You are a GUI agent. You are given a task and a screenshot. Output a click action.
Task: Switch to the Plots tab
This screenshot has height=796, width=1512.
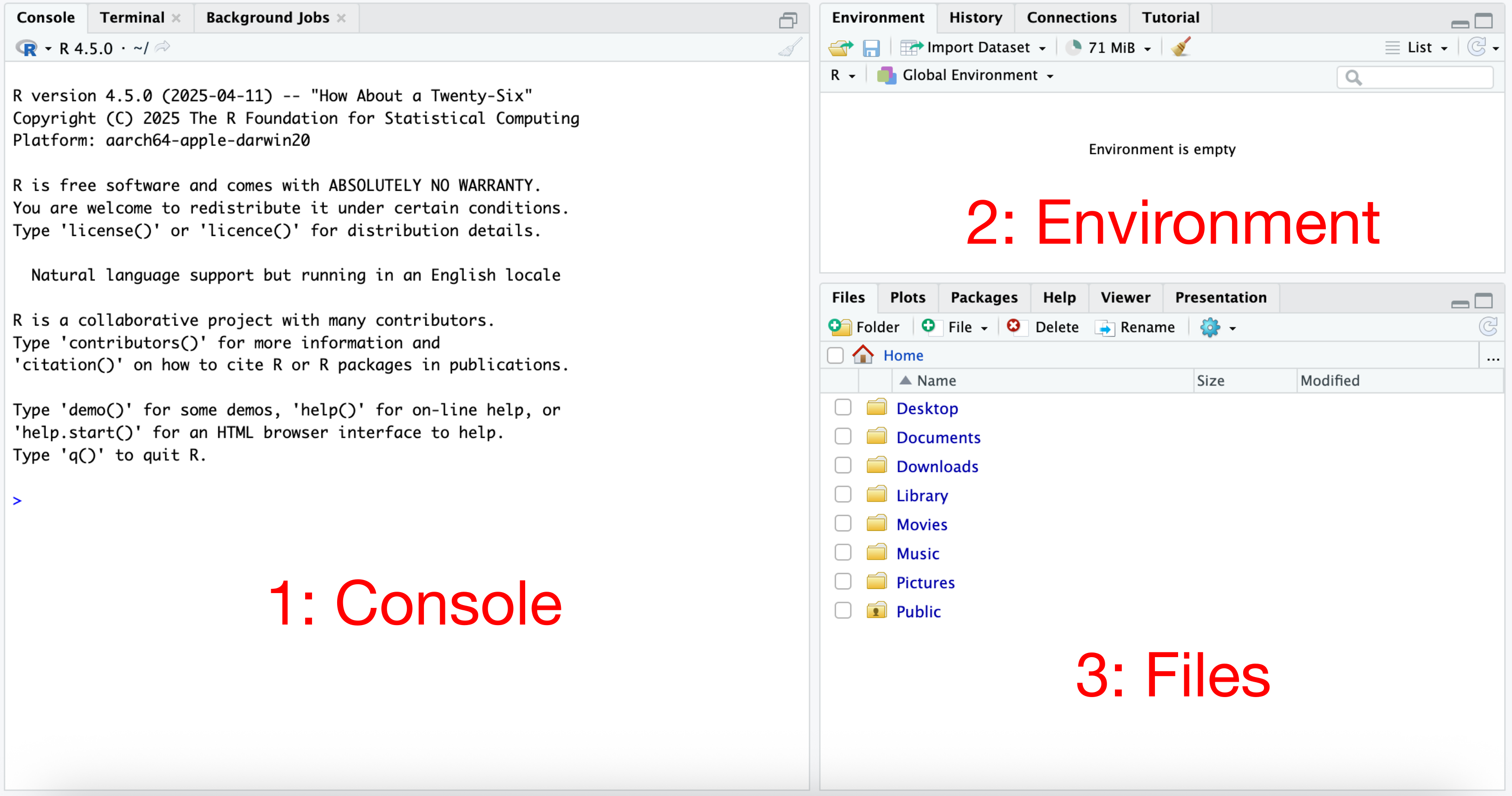[x=907, y=298]
